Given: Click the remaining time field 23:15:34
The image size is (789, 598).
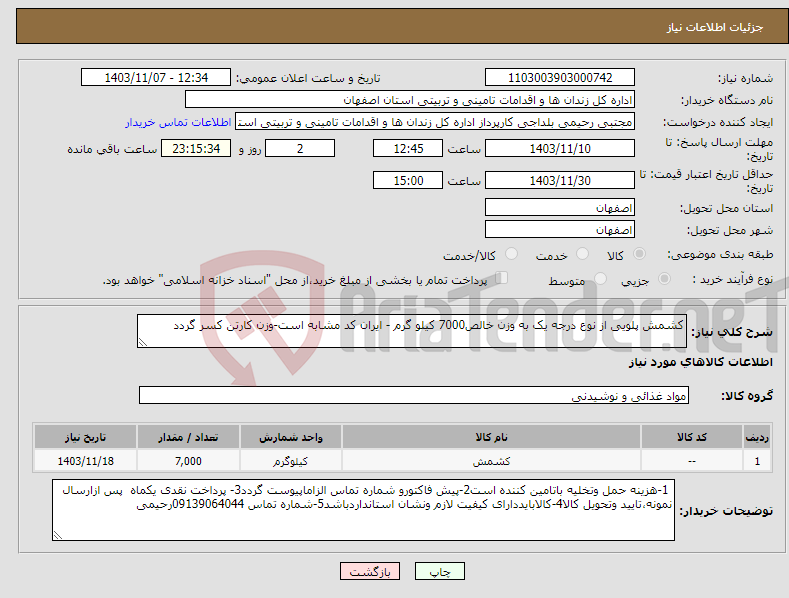Looking at the screenshot, I should coord(196,148).
